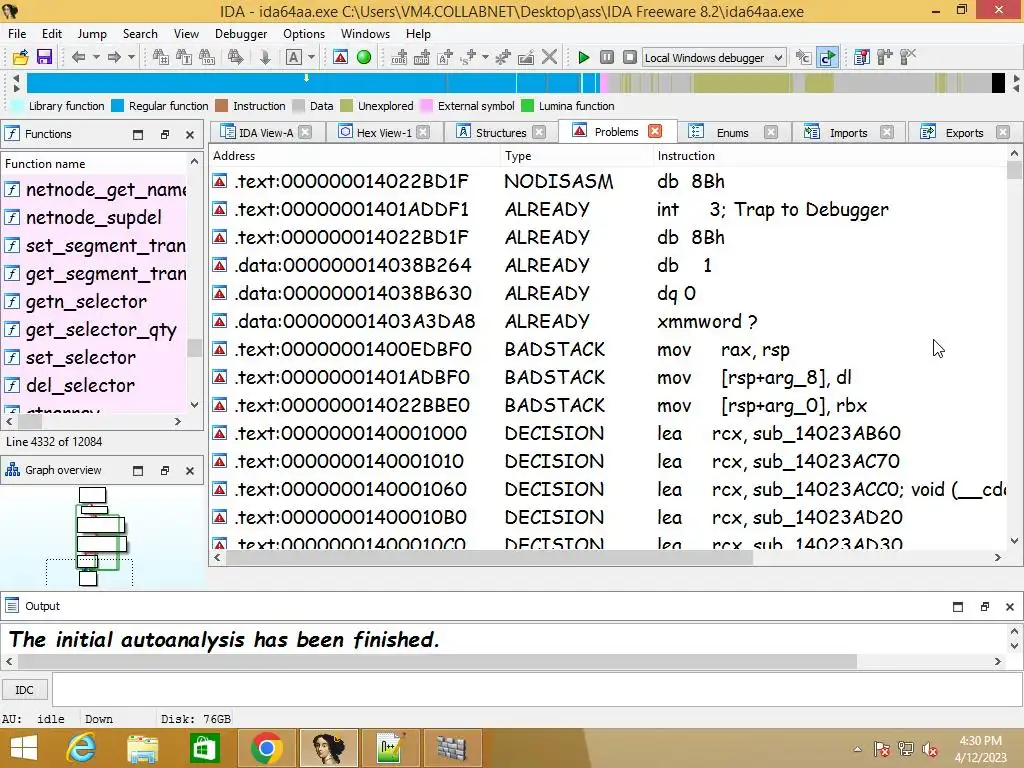Select the NODISASM problem row
1024x768 pixels.
point(607,181)
